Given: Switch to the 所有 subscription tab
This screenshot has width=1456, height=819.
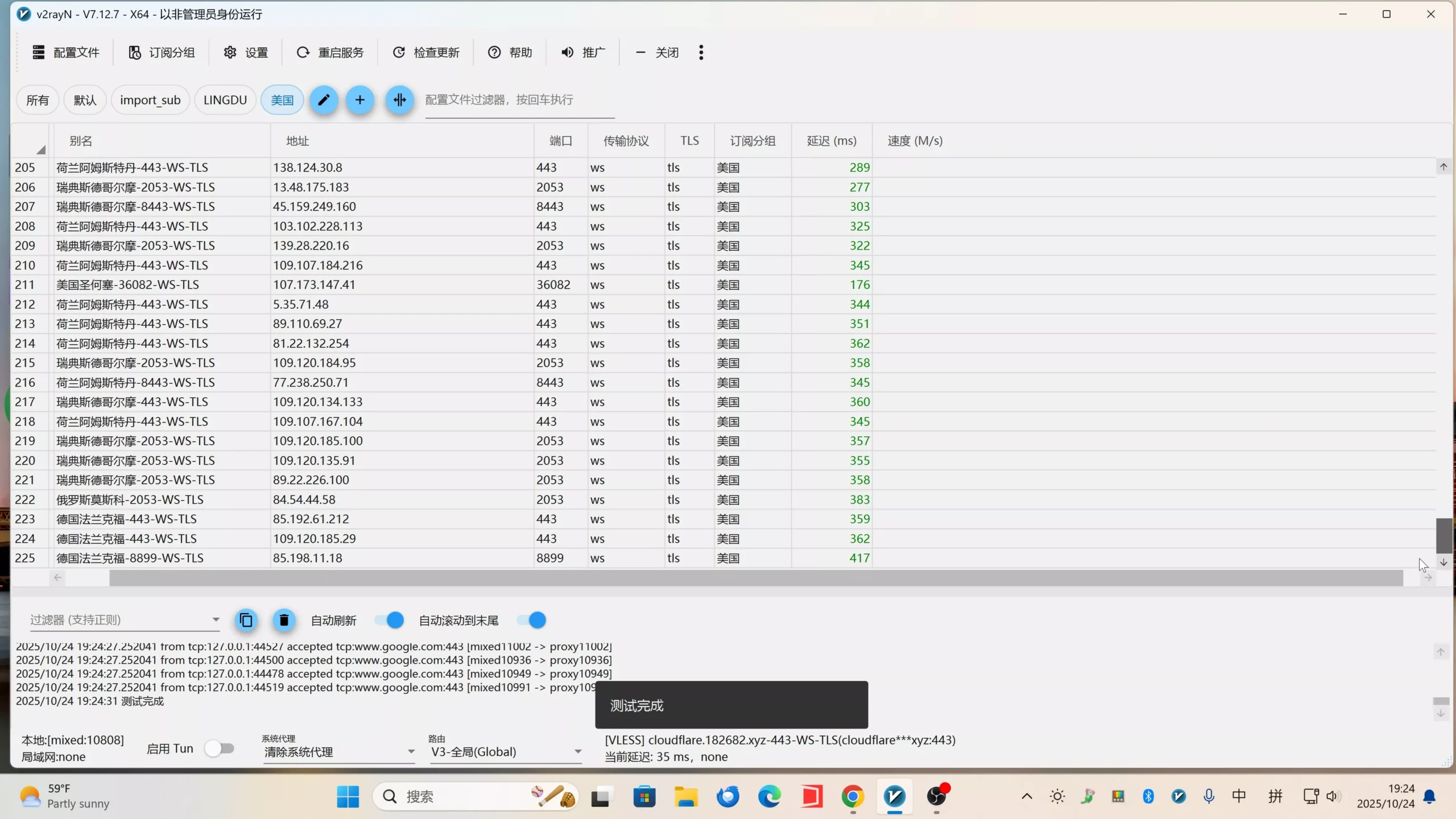Looking at the screenshot, I should [38, 100].
